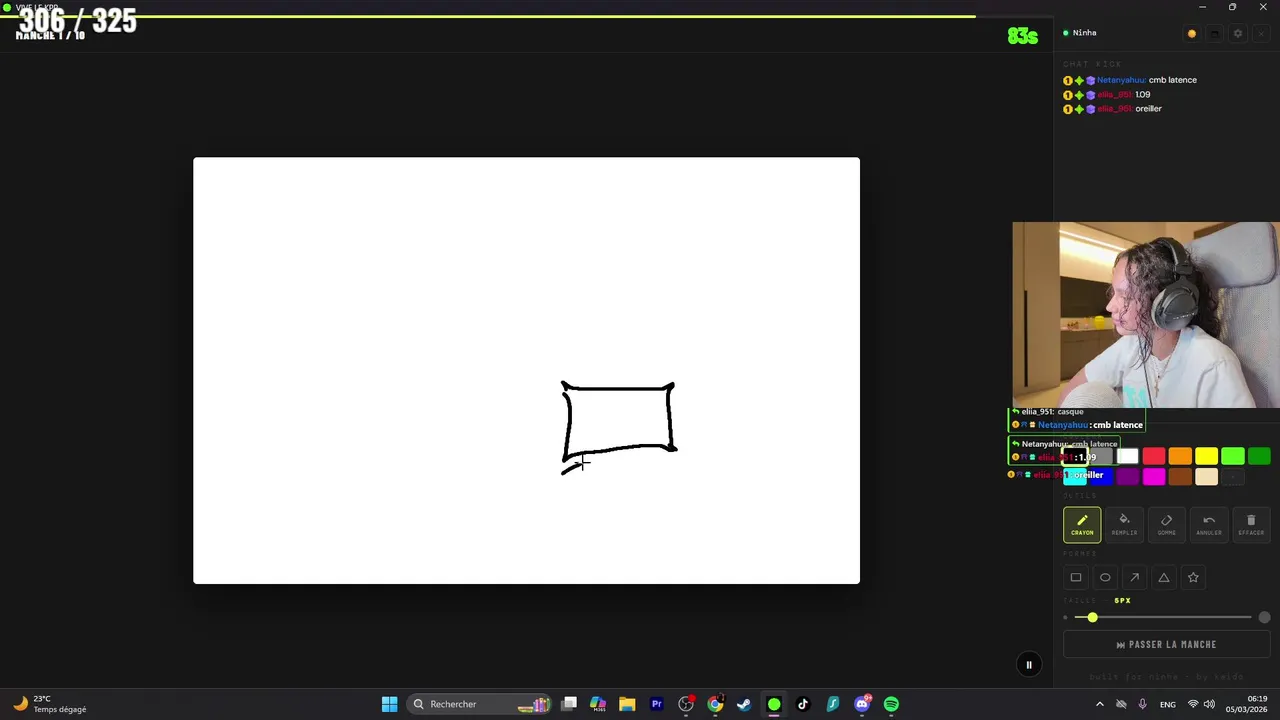The width and height of the screenshot is (1280, 720).
Task: Open the Windows Start menu
Action: click(389, 704)
